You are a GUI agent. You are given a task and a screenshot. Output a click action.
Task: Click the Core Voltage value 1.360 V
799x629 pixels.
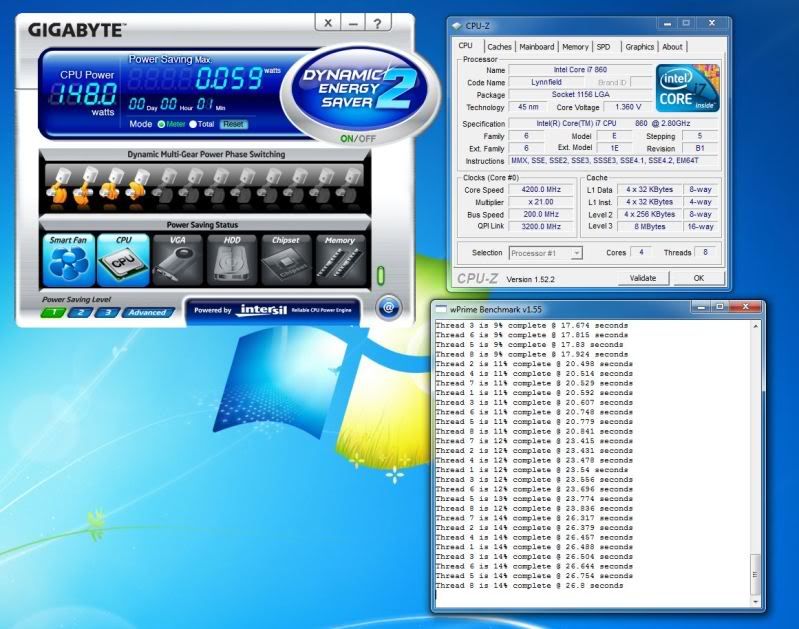click(628, 107)
